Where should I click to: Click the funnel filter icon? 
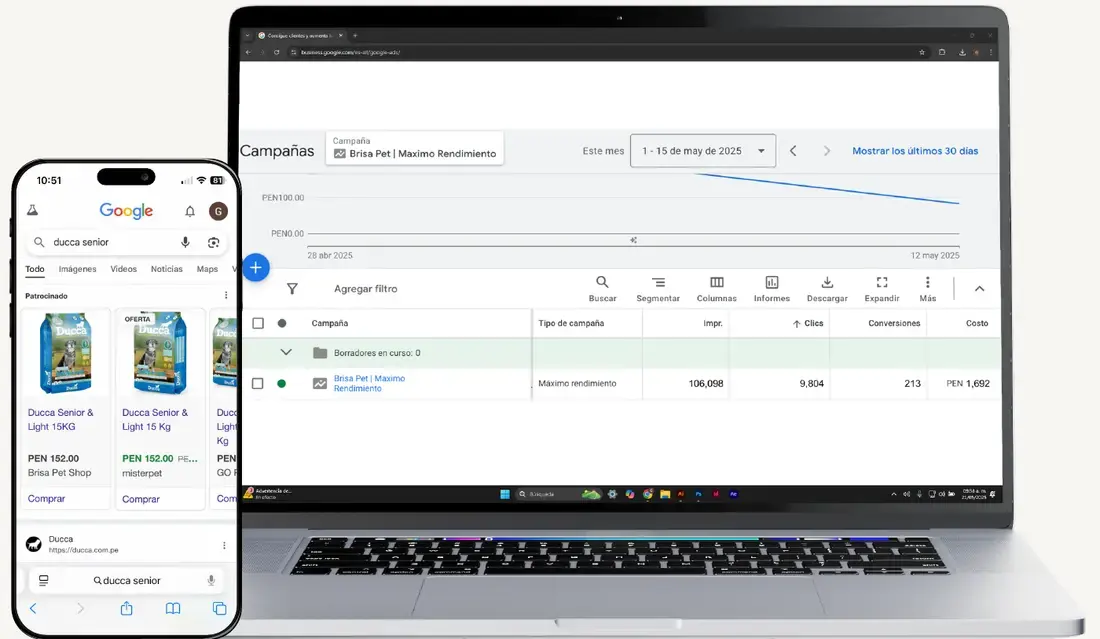tap(293, 288)
